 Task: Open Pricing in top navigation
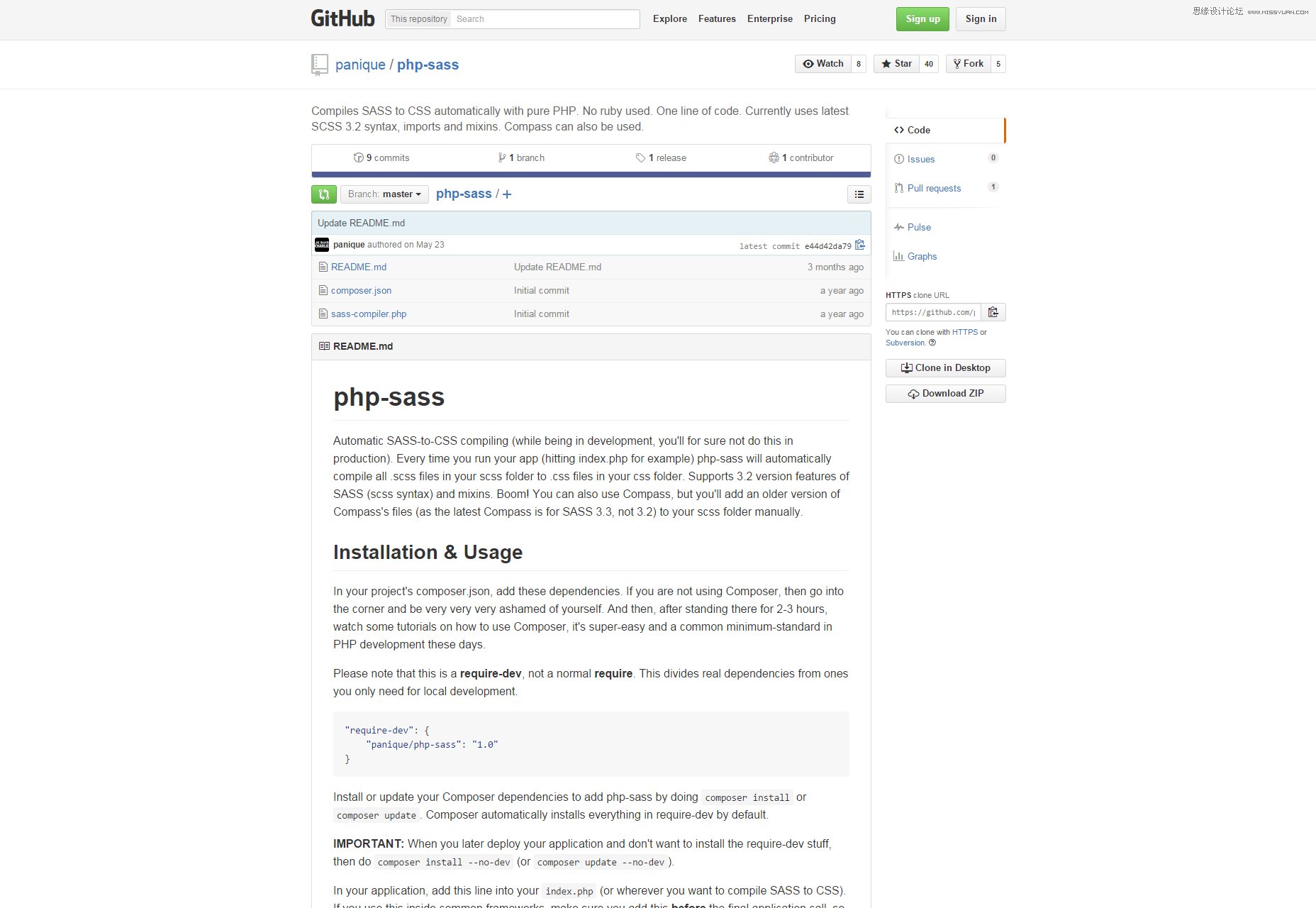[820, 18]
